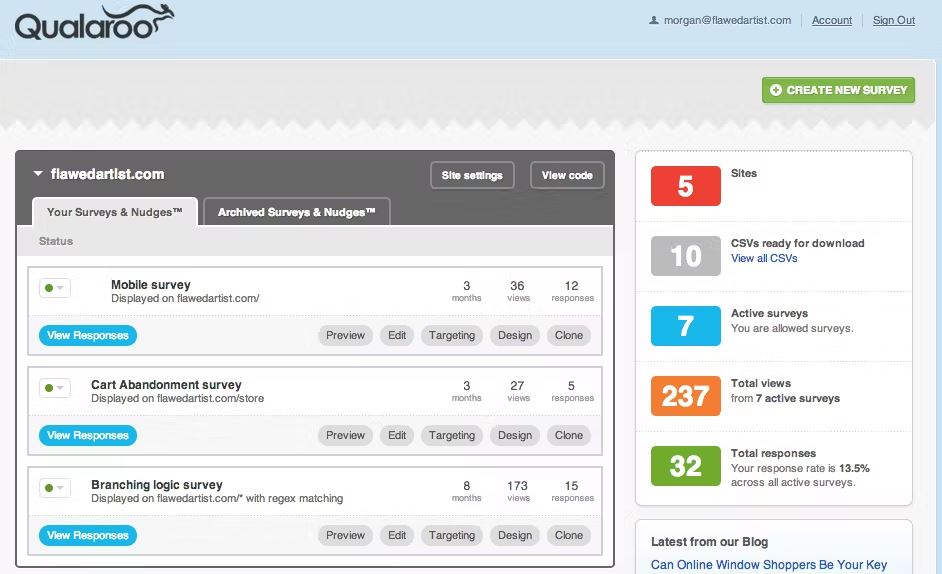
Task: Click the user icon beside morgan@flawedartist.com
Action: 654,20
